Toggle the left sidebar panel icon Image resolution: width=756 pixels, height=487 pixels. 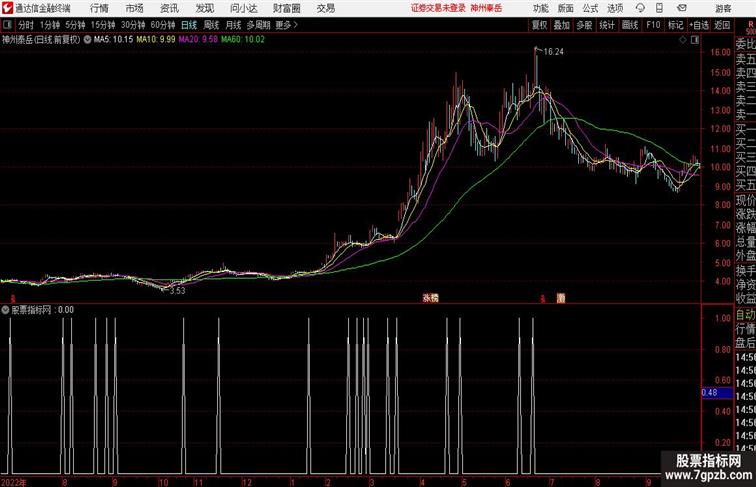(x=7, y=25)
